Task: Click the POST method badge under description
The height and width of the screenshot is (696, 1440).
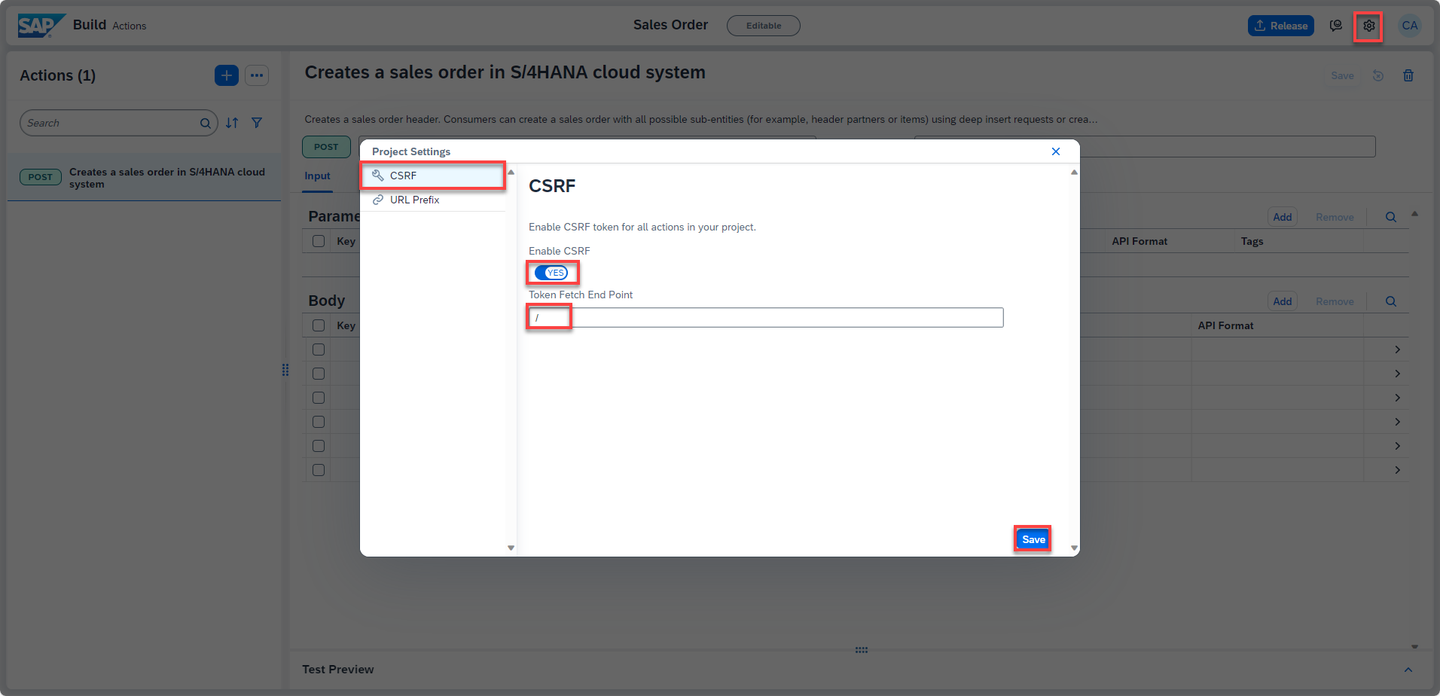Action: tap(326, 147)
